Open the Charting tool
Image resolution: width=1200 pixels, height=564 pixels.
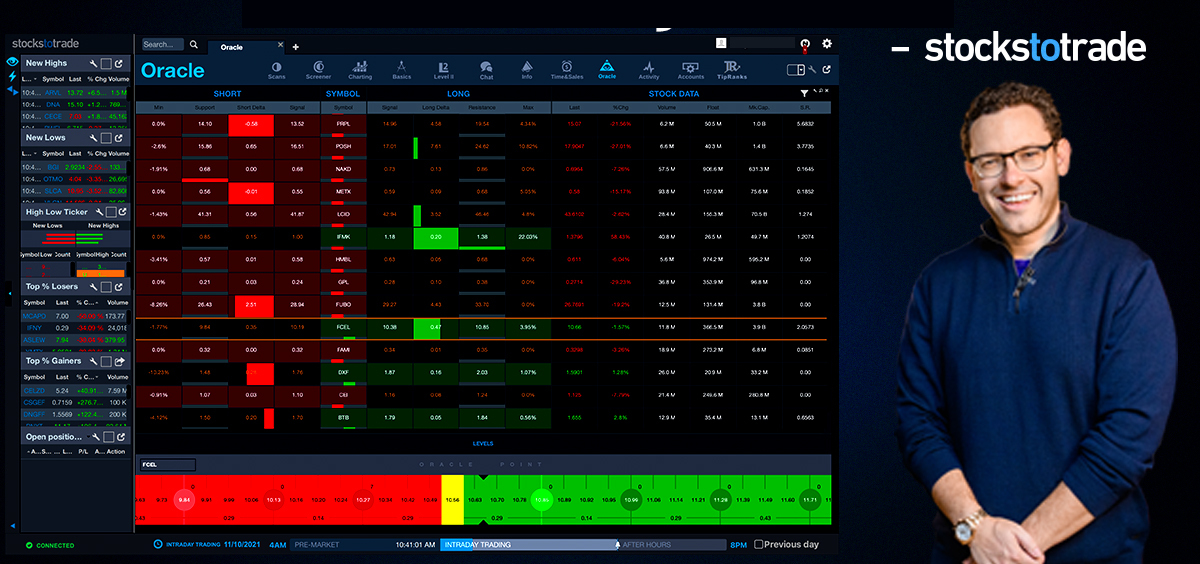click(x=360, y=69)
